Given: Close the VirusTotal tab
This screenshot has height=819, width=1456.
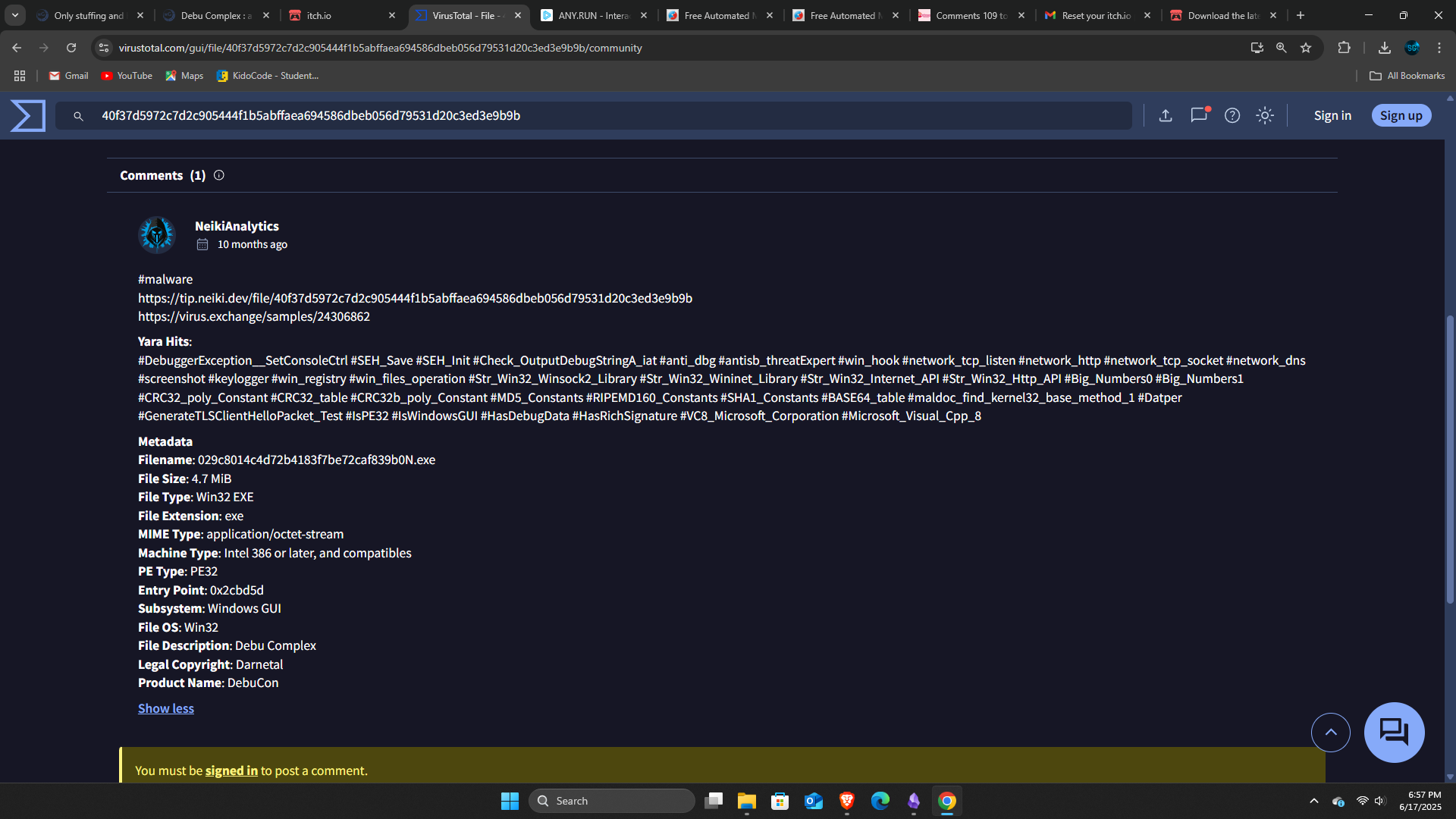Looking at the screenshot, I should (518, 15).
